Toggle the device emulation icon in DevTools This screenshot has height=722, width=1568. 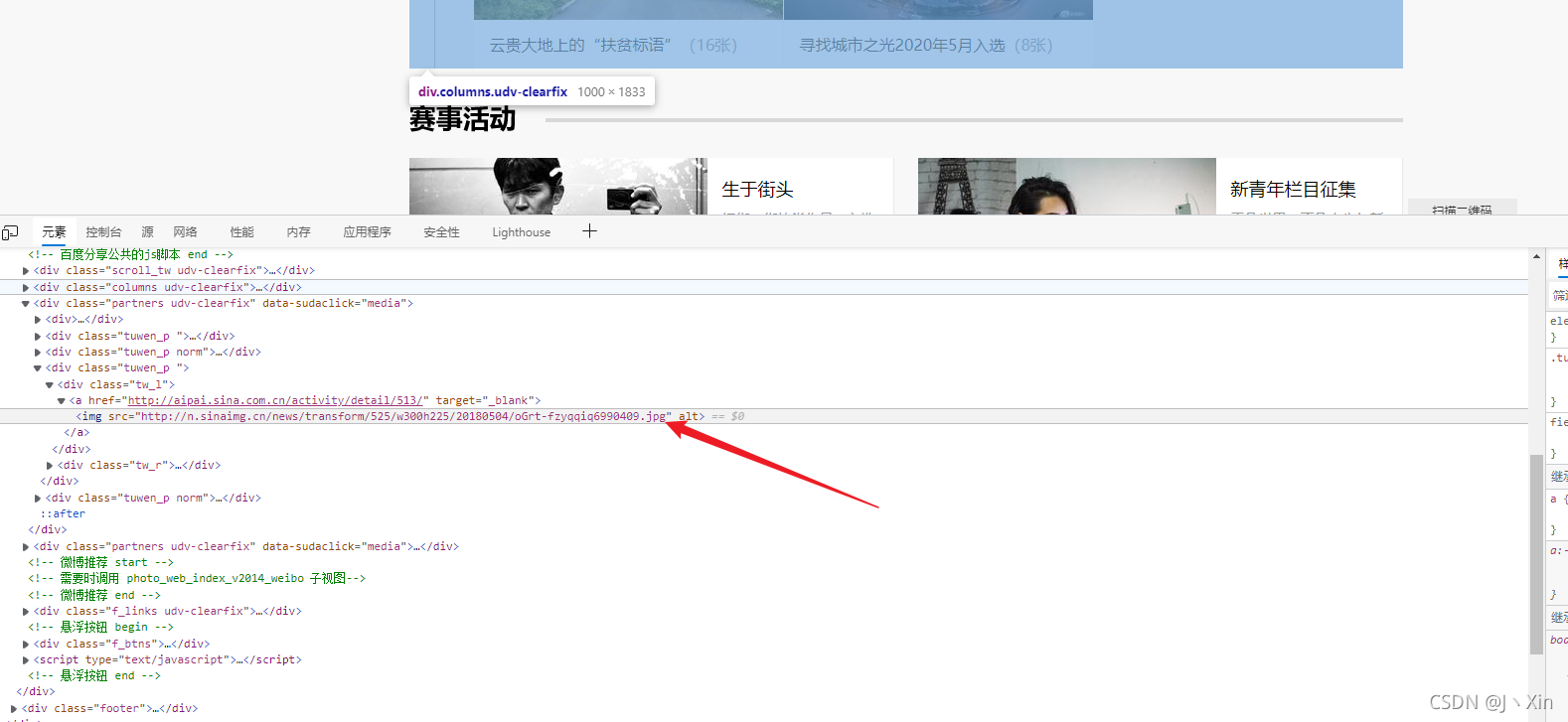pos(10,232)
